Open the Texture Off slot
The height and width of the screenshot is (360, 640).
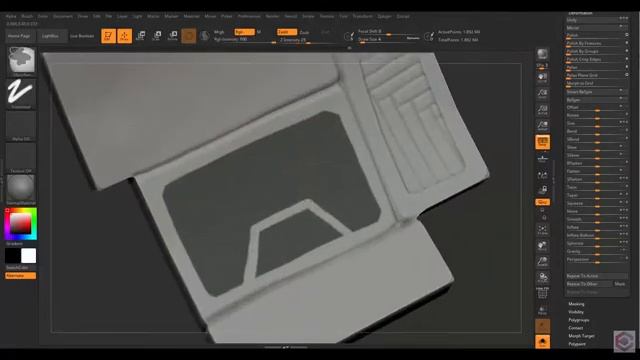point(21,158)
